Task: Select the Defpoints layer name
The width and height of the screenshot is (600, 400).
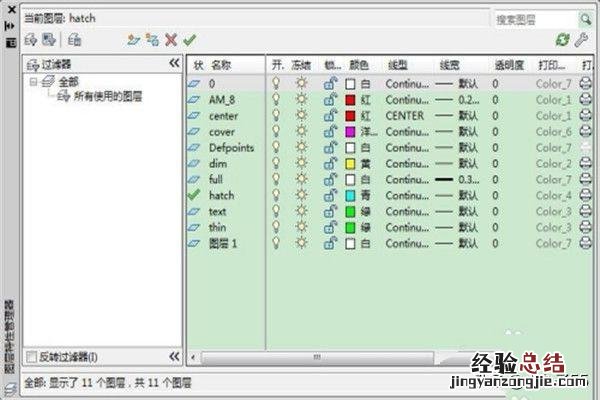Action: coord(232,147)
